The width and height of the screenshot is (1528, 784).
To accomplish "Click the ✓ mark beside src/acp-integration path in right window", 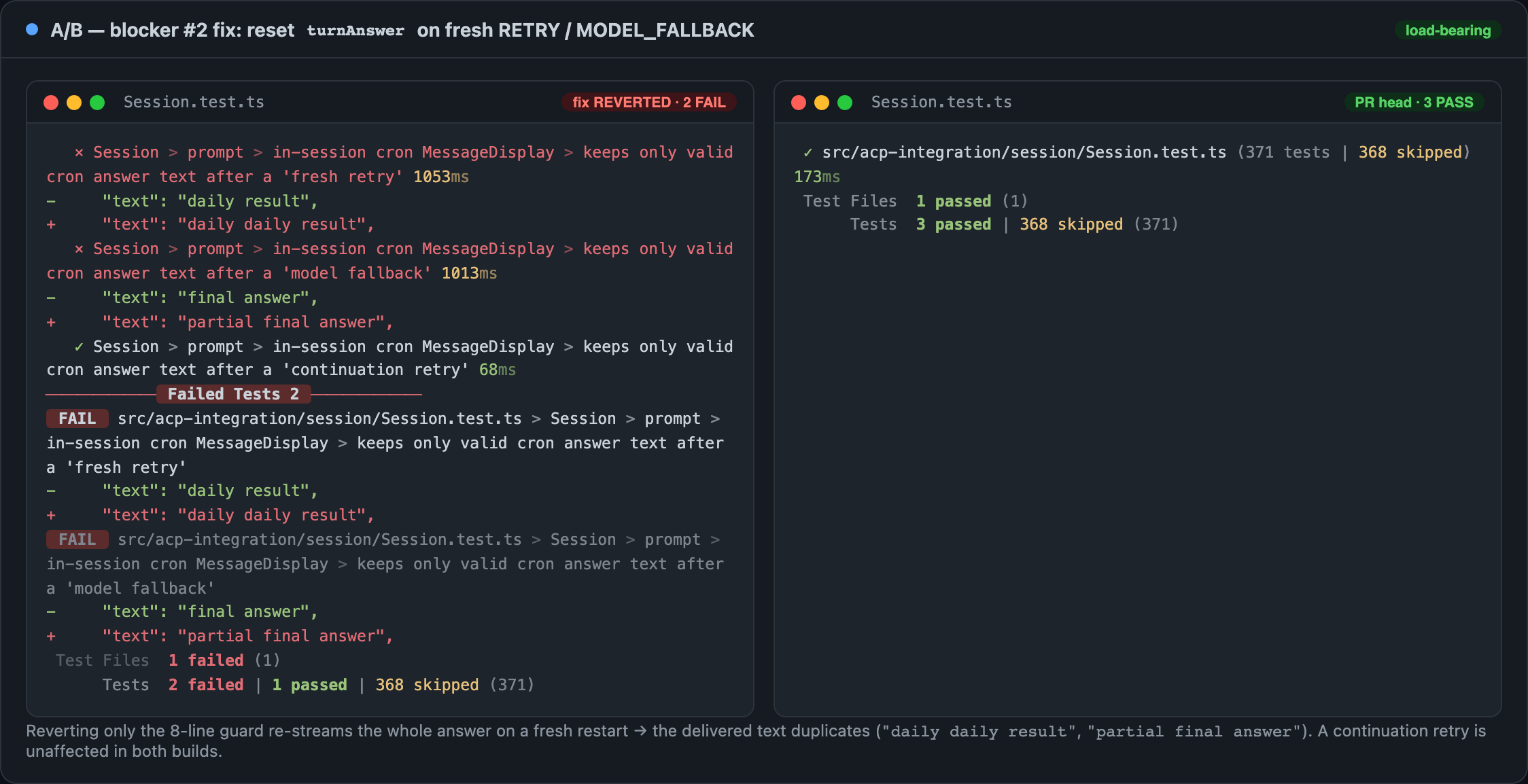I will coord(808,153).
